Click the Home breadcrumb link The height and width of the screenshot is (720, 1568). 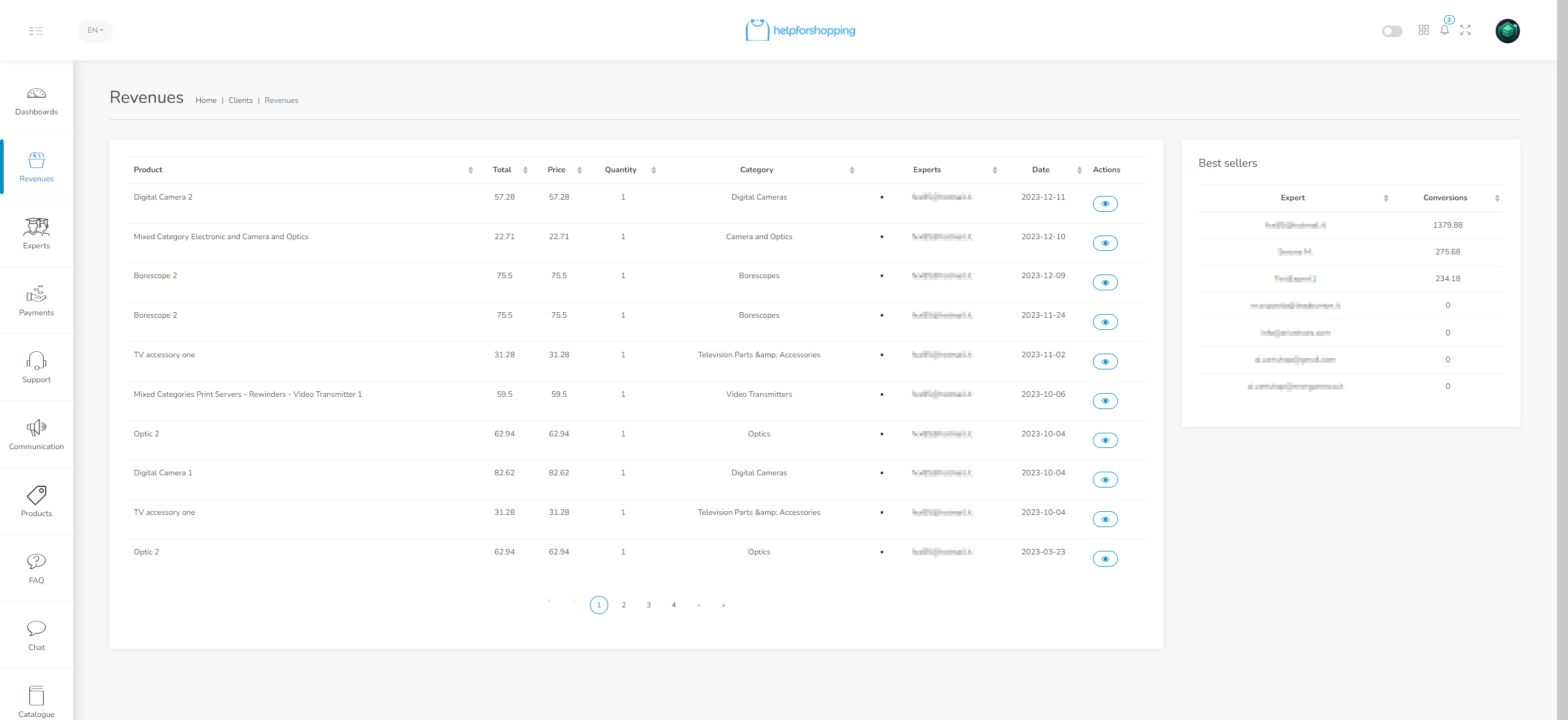pyautogui.click(x=206, y=100)
